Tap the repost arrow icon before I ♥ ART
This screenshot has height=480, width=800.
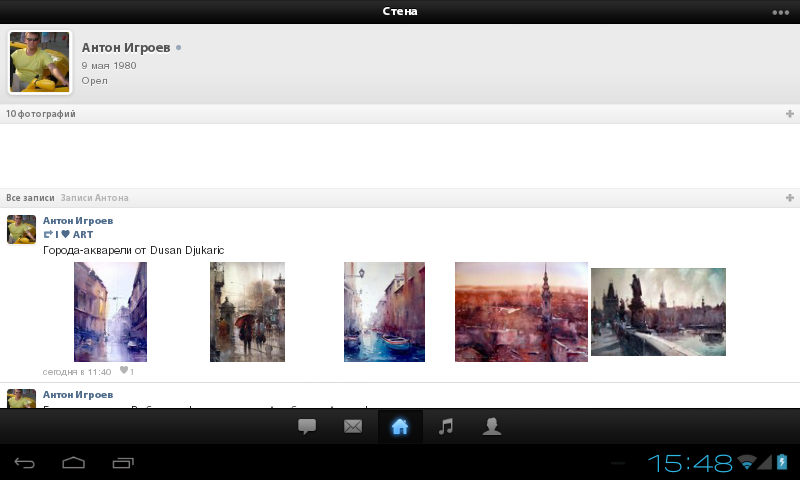tap(48, 234)
